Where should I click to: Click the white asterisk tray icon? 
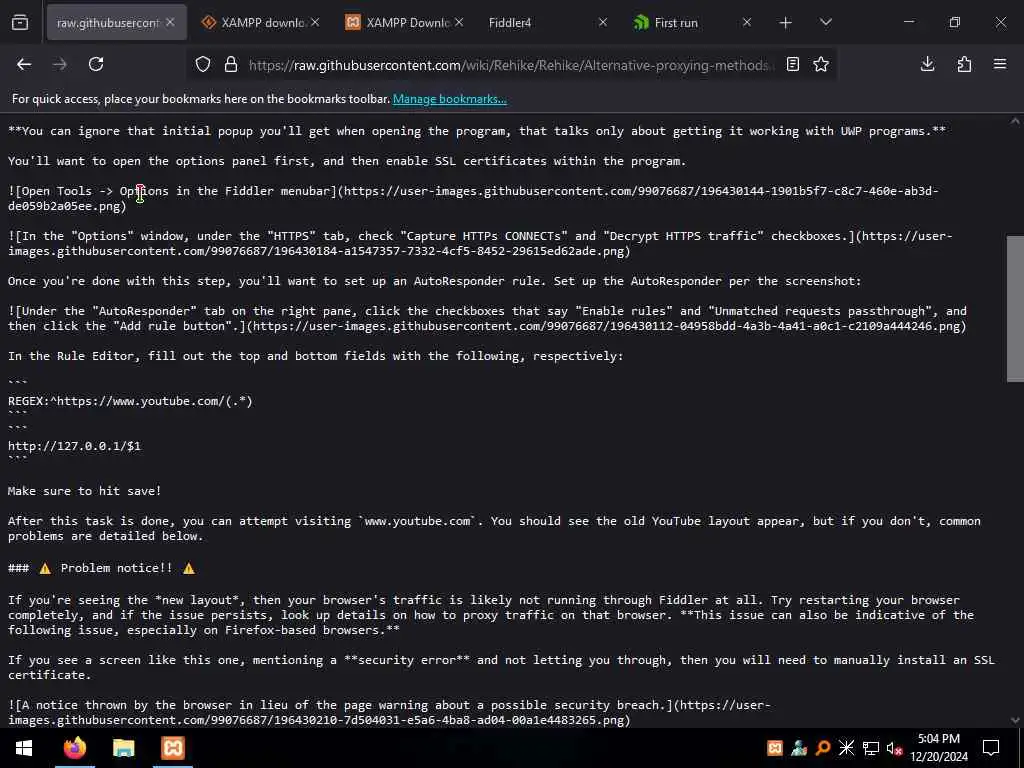click(x=846, y=748)
